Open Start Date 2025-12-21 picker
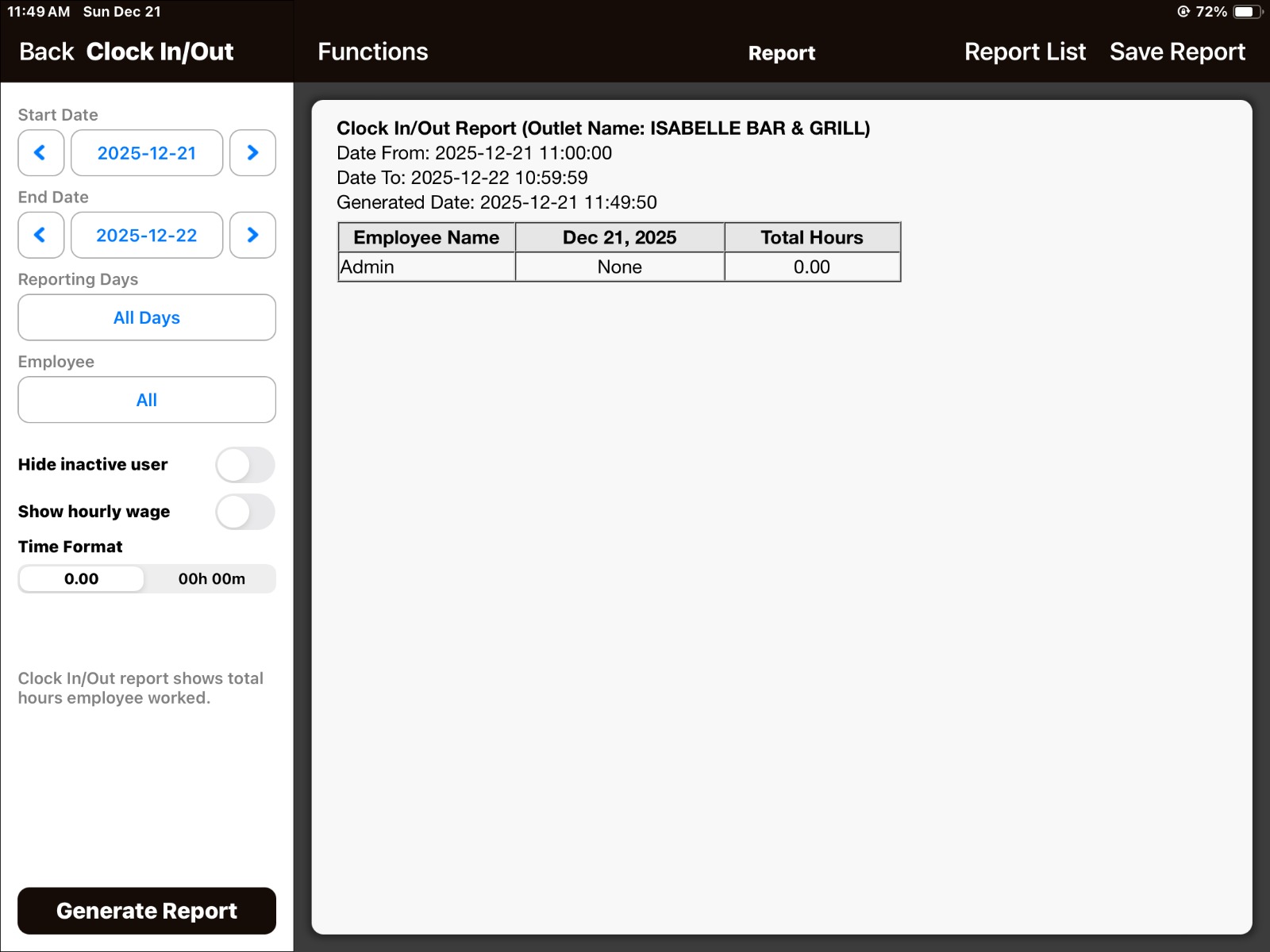 (x=147, y=153)
